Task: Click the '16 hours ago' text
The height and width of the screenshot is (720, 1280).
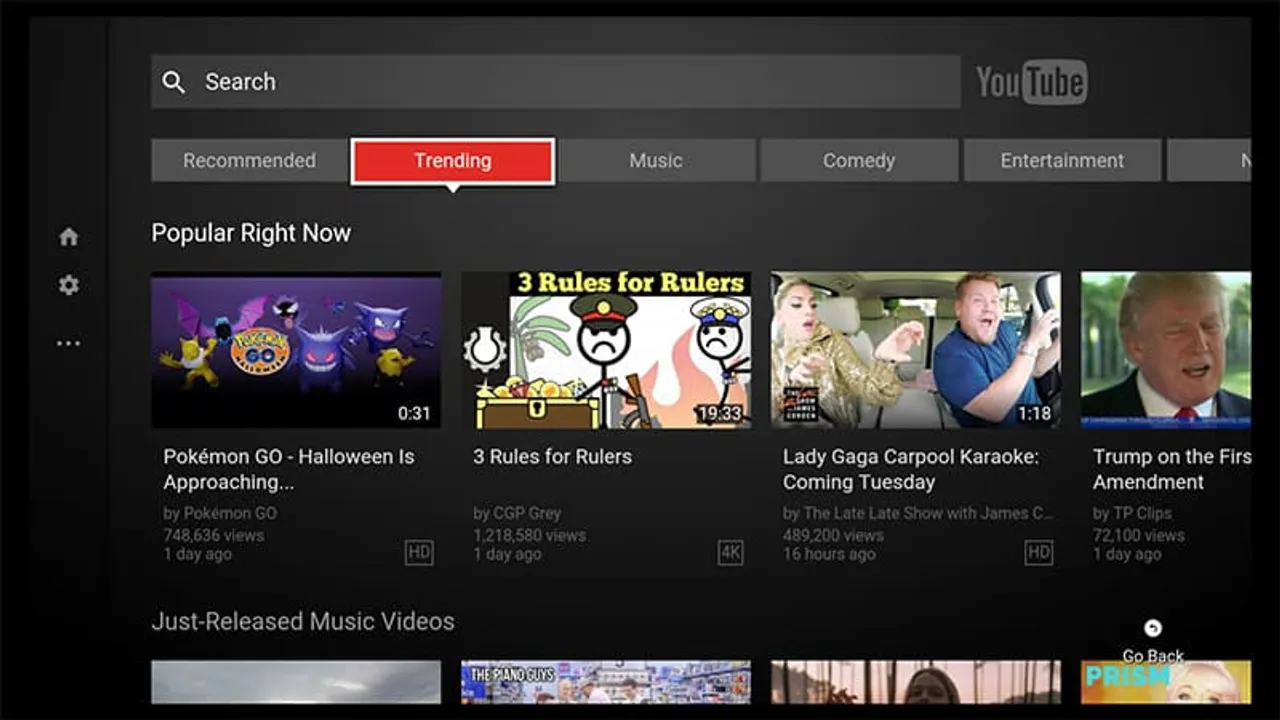Action: pos(829,554)
